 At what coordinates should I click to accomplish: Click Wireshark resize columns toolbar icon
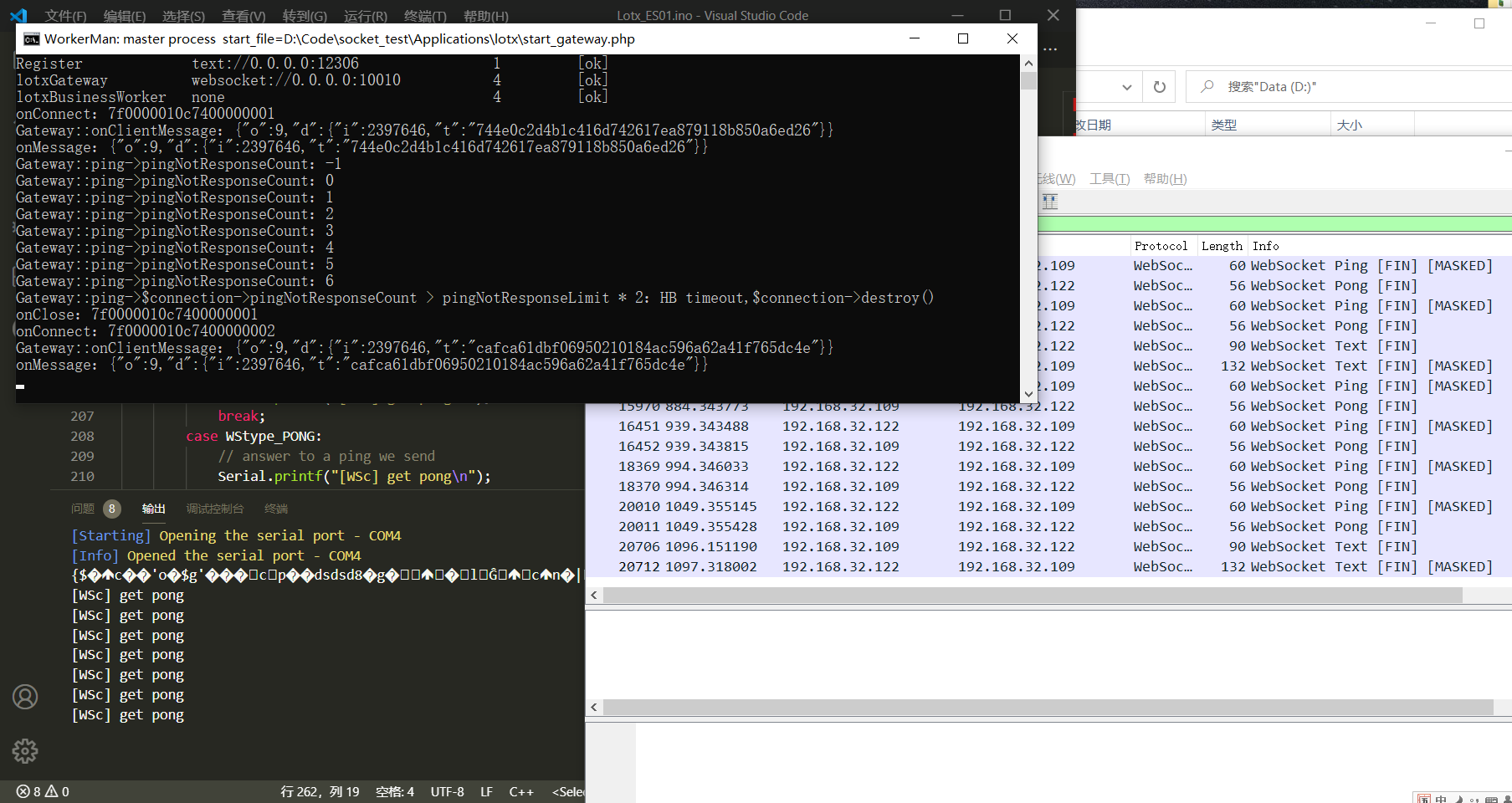click(x=1049, y=201)
